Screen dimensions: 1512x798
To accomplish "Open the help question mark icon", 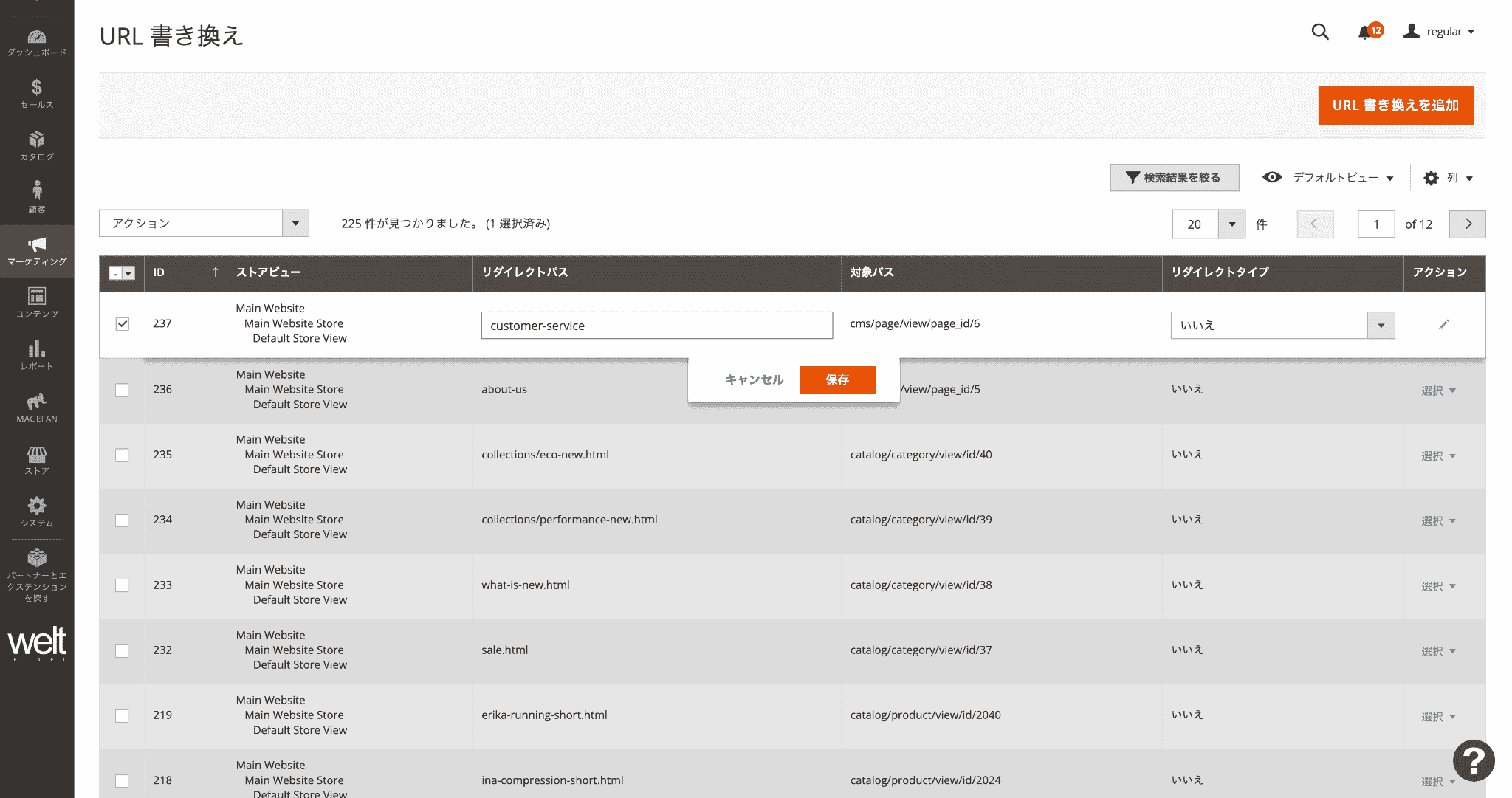I will (1474, 760).
